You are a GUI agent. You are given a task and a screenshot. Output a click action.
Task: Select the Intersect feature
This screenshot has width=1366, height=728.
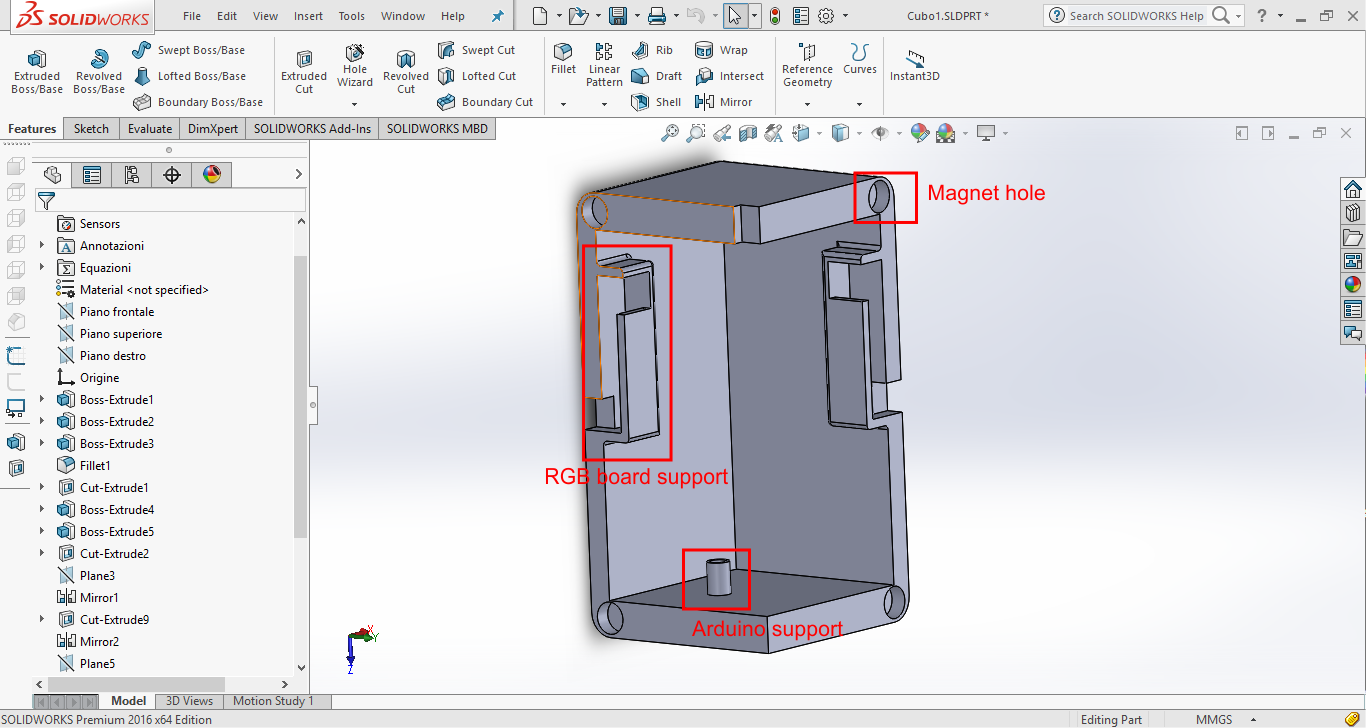729,76
